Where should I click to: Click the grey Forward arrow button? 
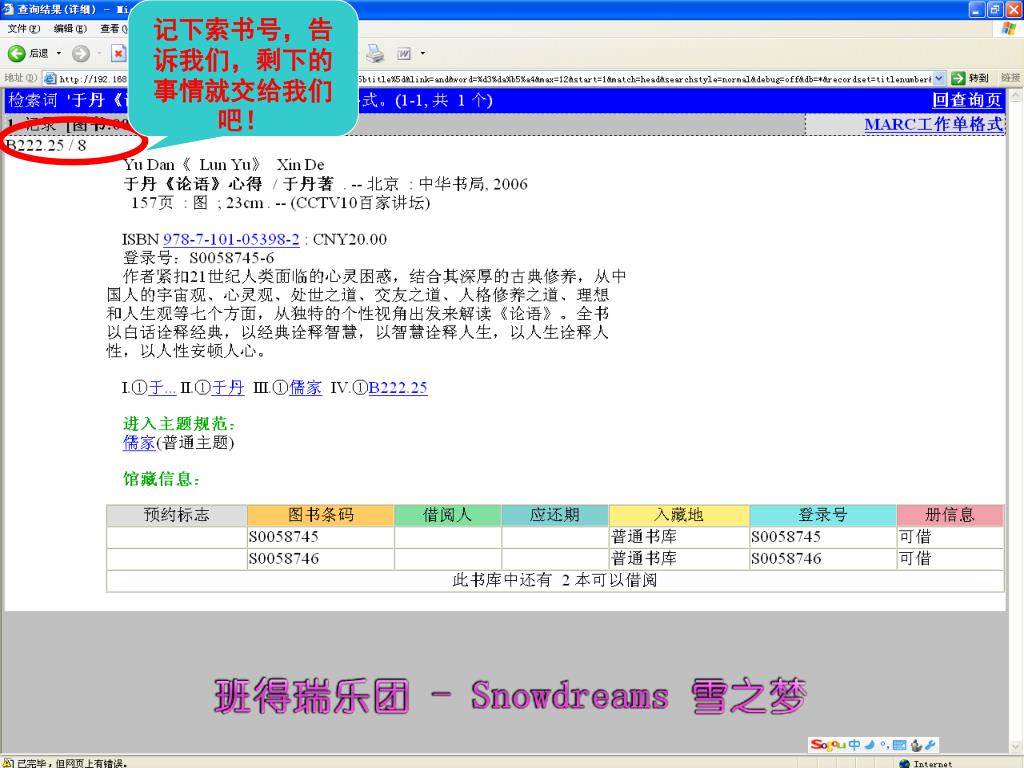click(x=80, y=54)
